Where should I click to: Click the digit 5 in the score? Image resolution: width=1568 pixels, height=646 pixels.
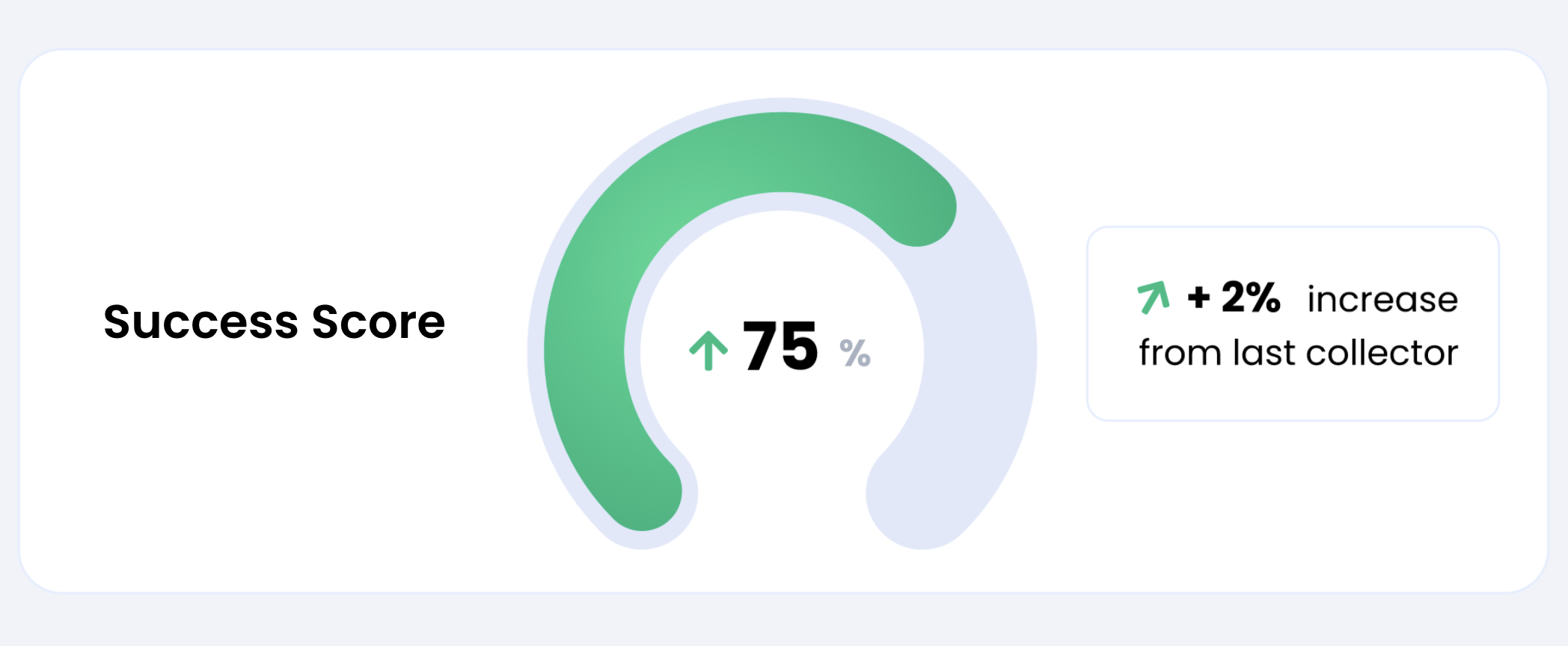(x=799, y=345)
